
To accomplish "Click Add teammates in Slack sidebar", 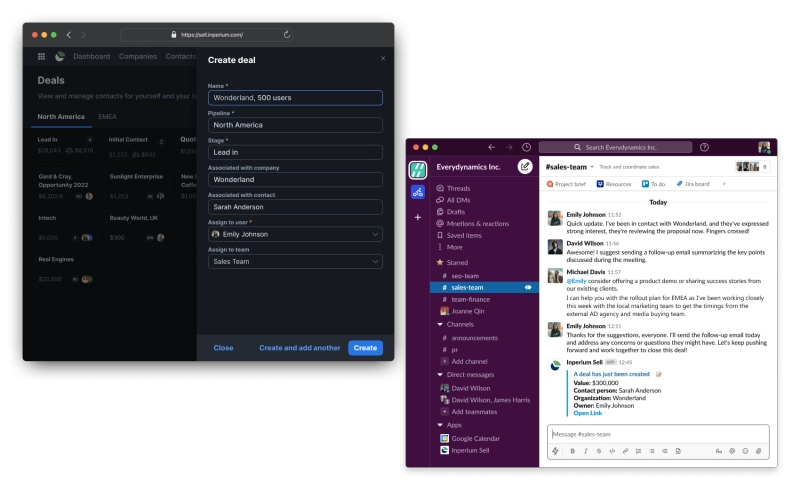I will click(x=469, y=412).
